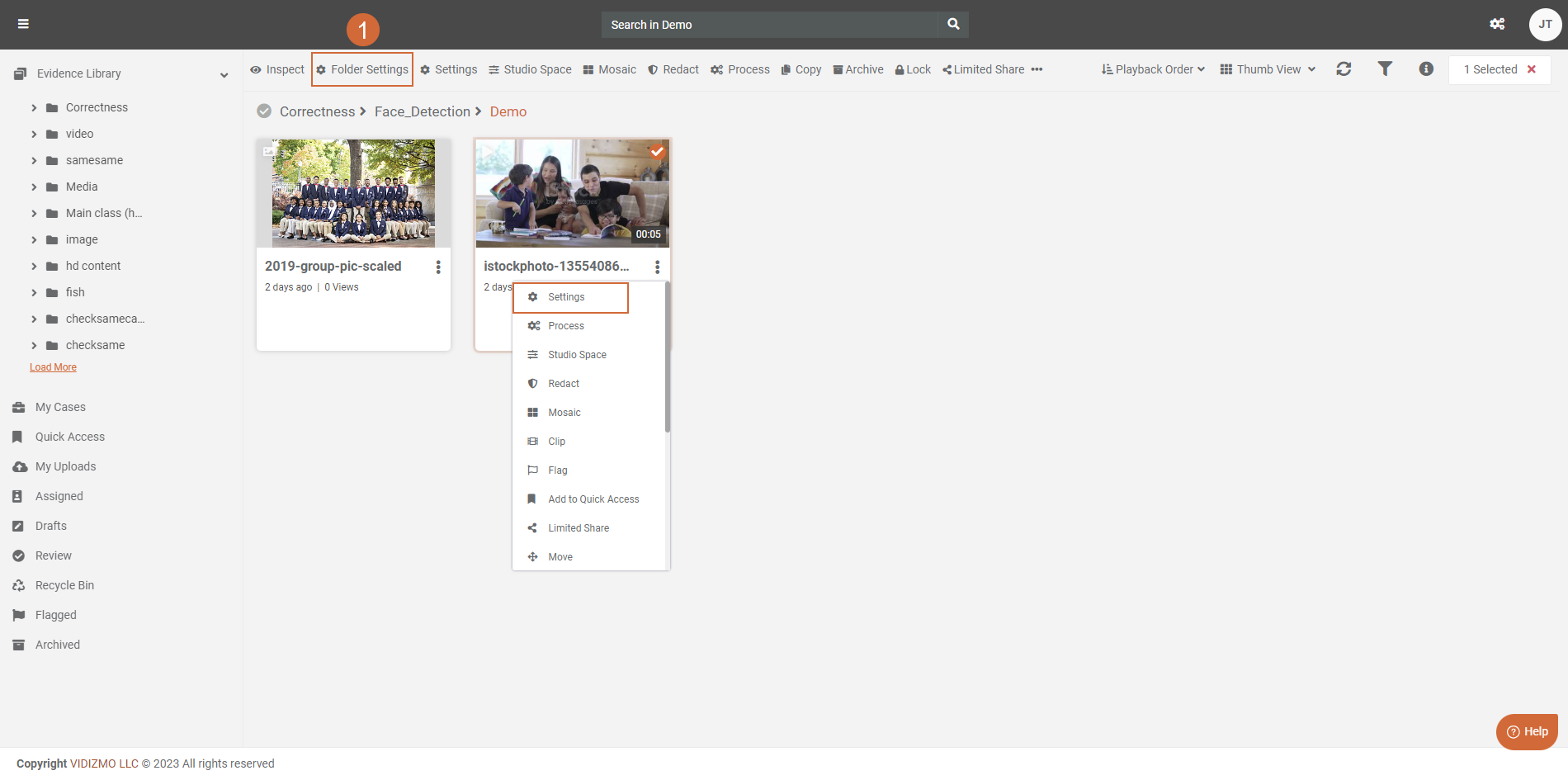Viewport: 1568px width, 780px height.
Task: Clear the 1 Selected items with X
Action: 1532,69
